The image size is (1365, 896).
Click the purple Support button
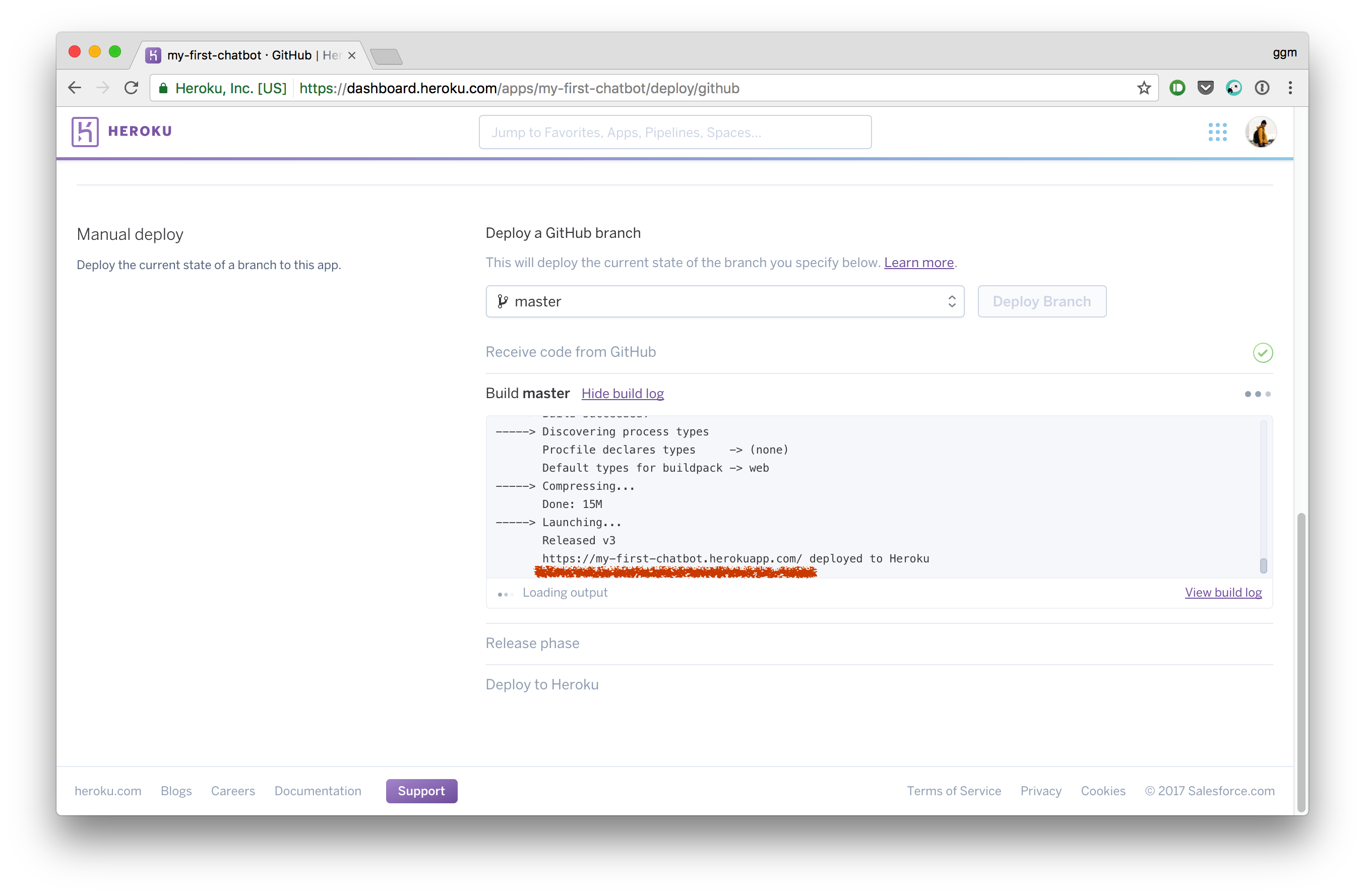coord(421,791)
